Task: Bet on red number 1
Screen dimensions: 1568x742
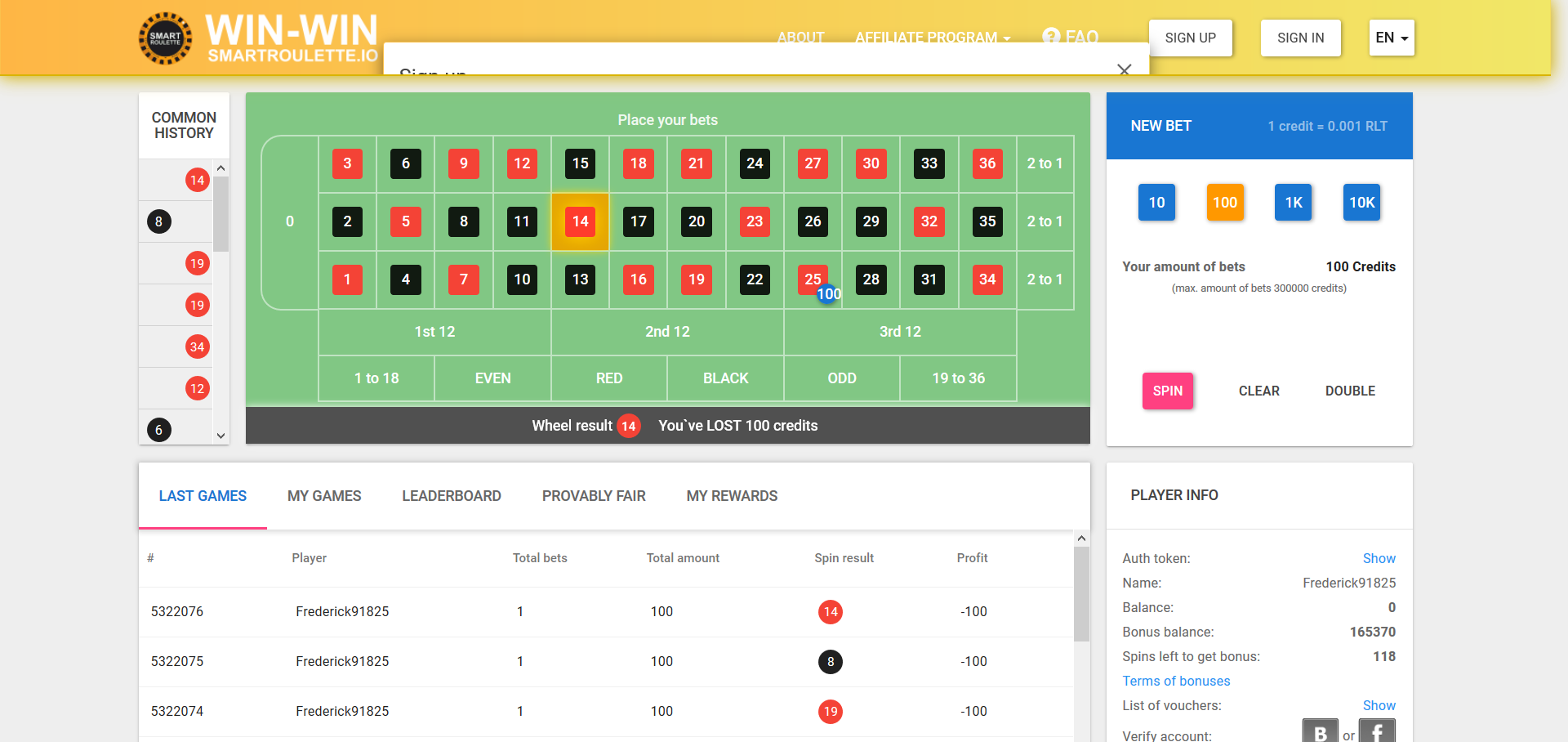Action: click(x=347, y=279)
